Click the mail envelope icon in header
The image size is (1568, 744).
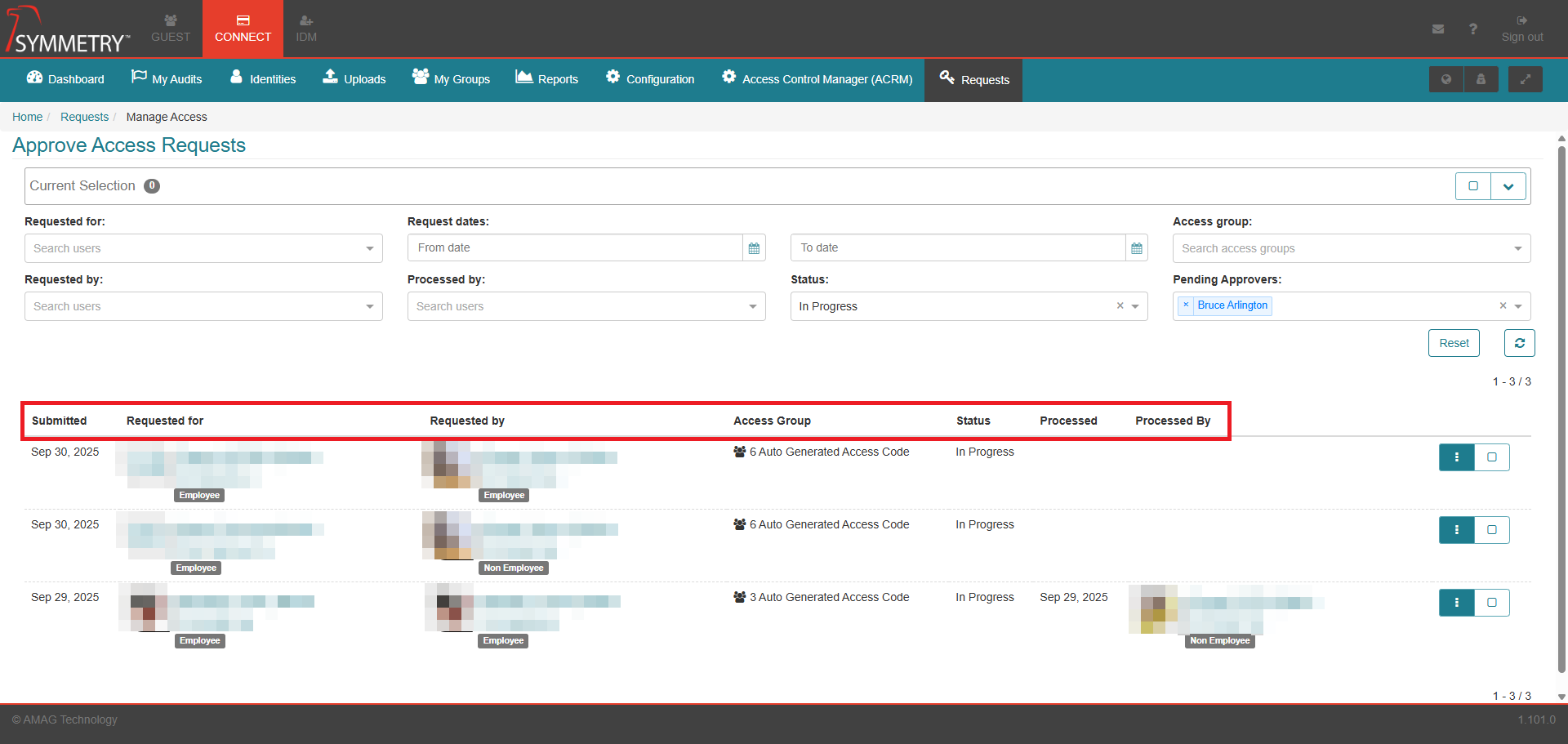pos(1437,29)
